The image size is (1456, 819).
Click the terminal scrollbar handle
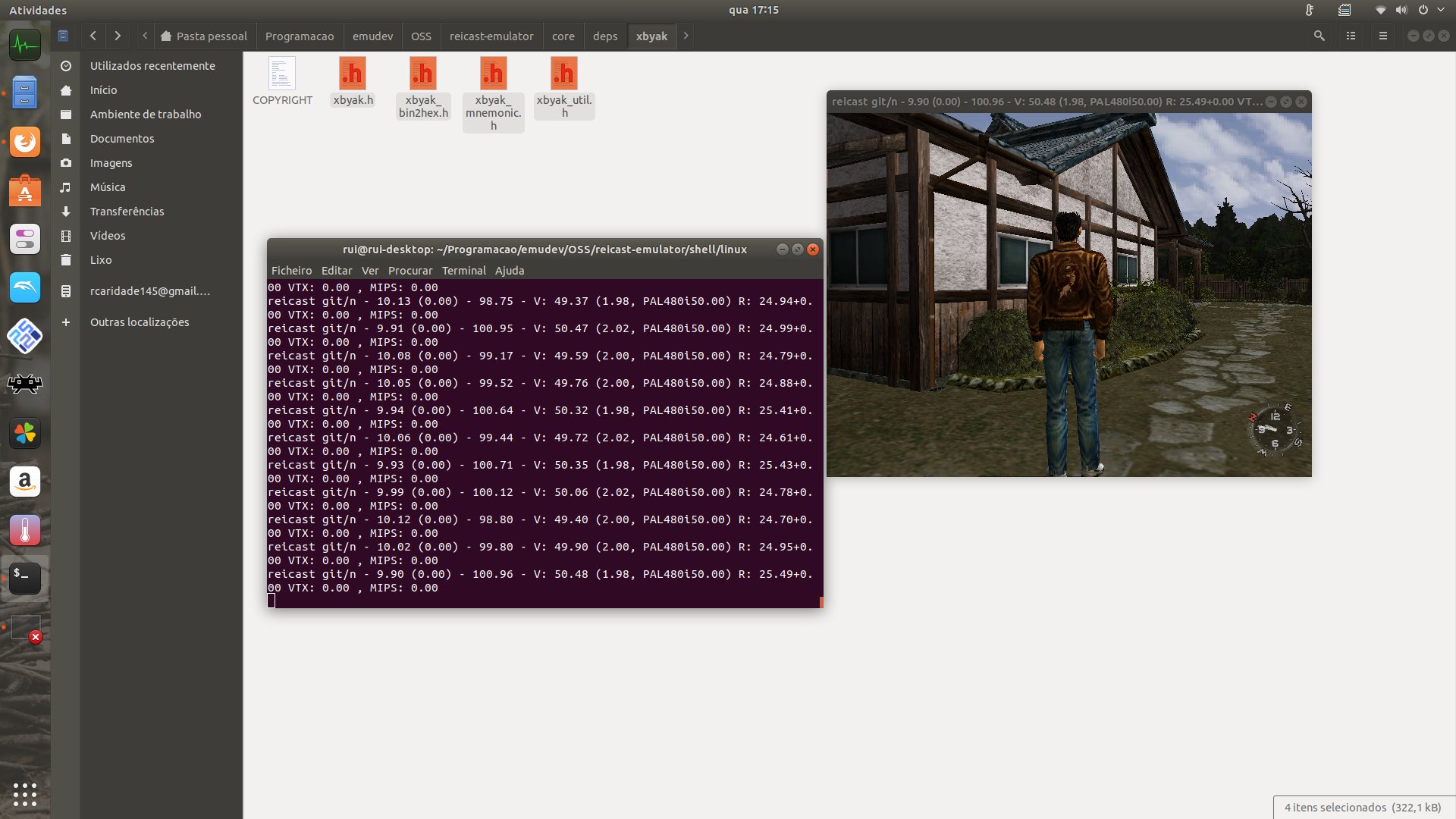(x=821, y=602)
